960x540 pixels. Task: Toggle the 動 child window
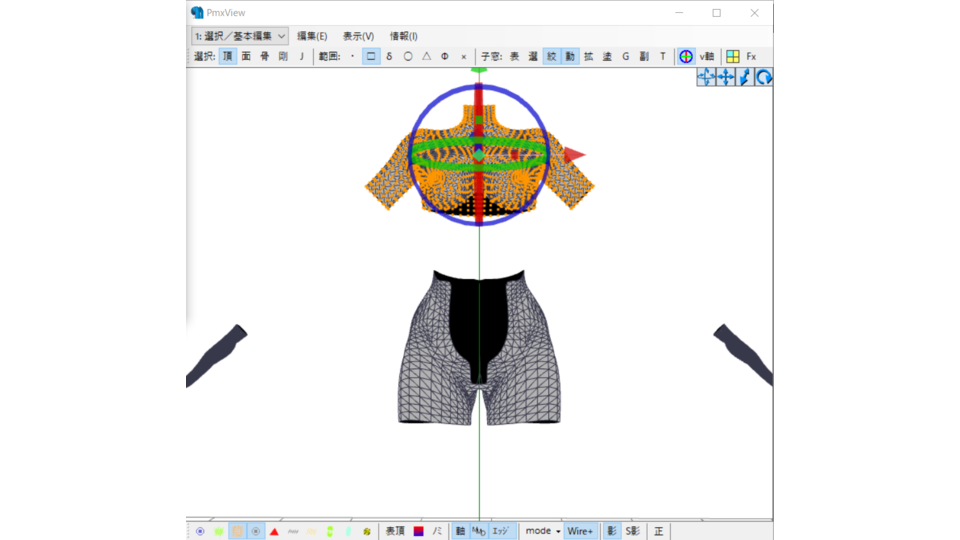[570, 56]
